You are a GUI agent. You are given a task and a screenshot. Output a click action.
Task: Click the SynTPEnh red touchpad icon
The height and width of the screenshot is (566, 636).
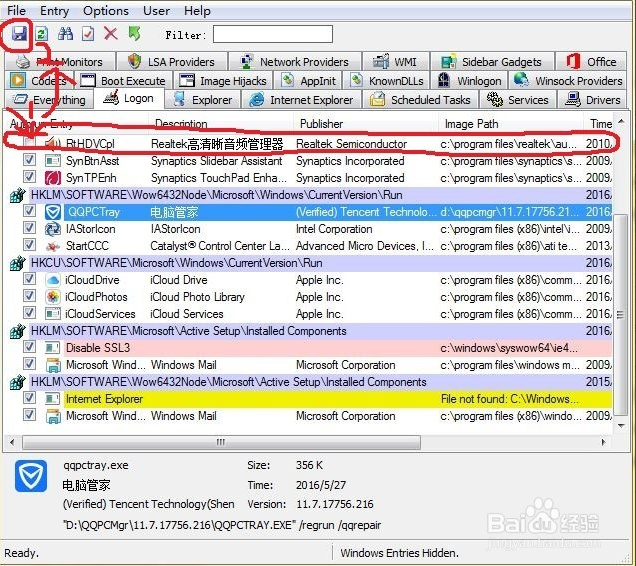[x=53, y=178]
